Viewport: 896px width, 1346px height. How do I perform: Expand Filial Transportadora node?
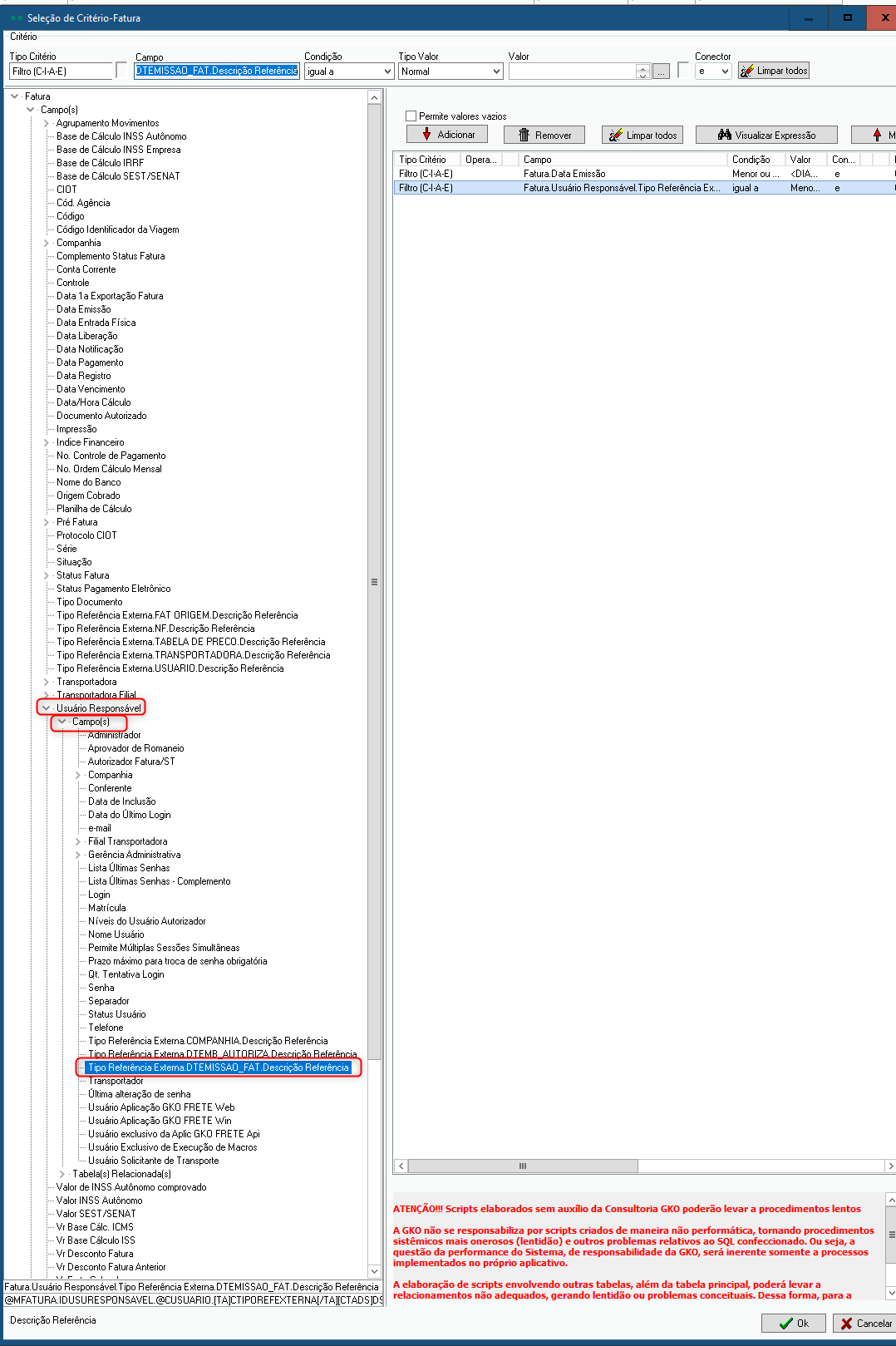coord(78,841)
